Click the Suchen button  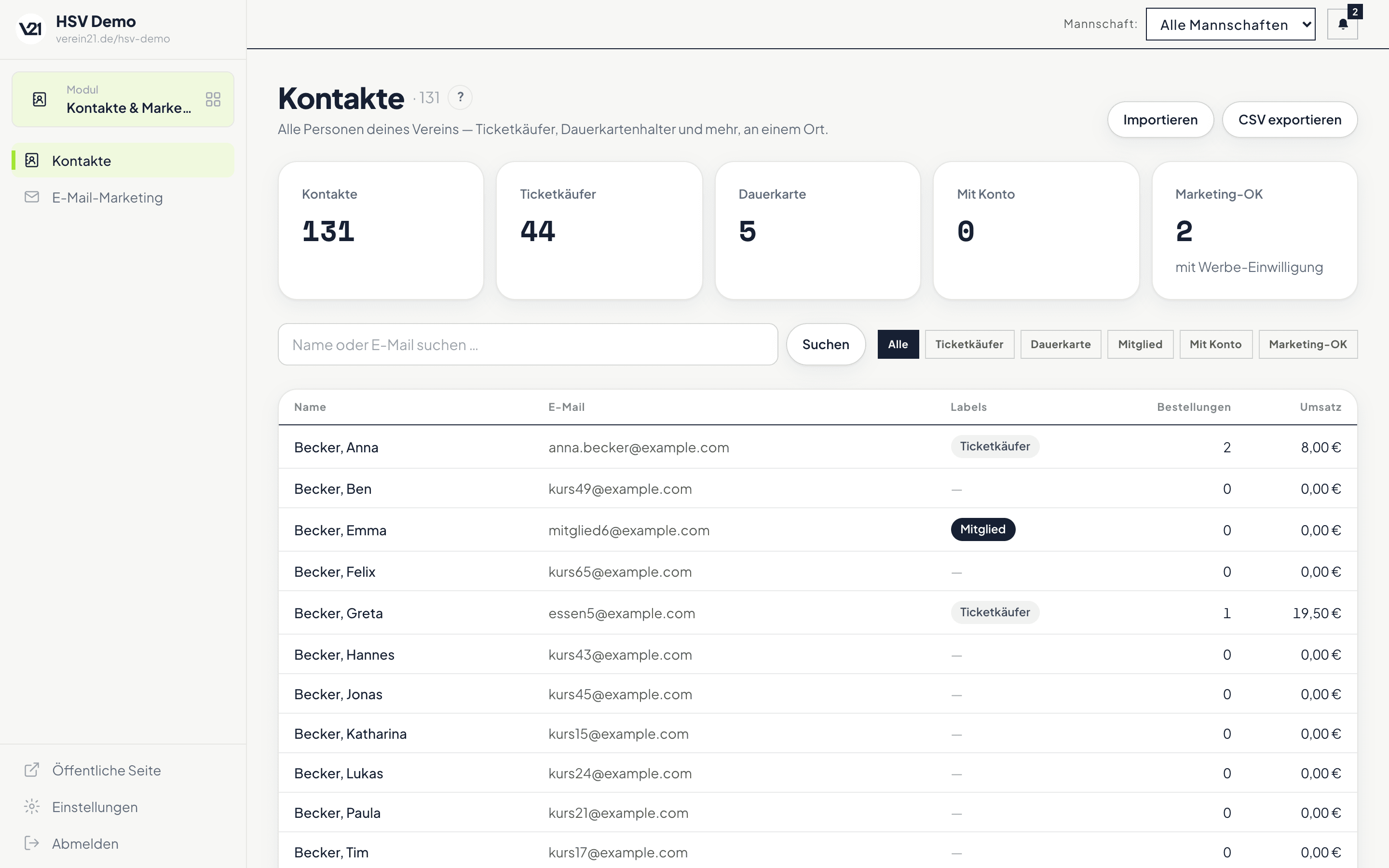[x=825, y=344]
